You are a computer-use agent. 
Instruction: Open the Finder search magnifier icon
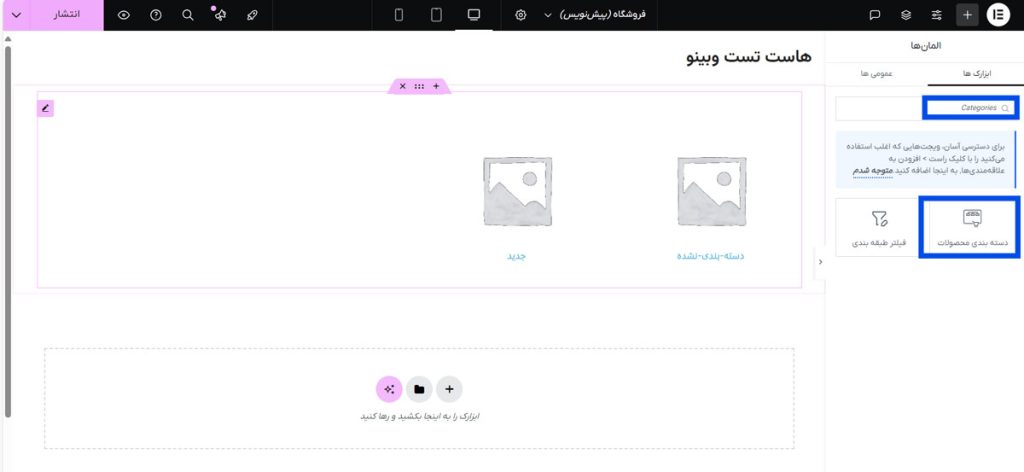188,15
